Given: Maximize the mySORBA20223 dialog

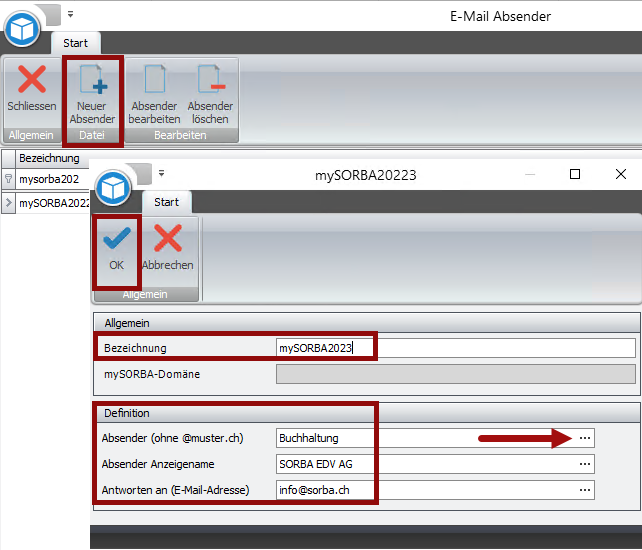Looking at the screenshot, I should pyautogui.click(x=575, y=174).
